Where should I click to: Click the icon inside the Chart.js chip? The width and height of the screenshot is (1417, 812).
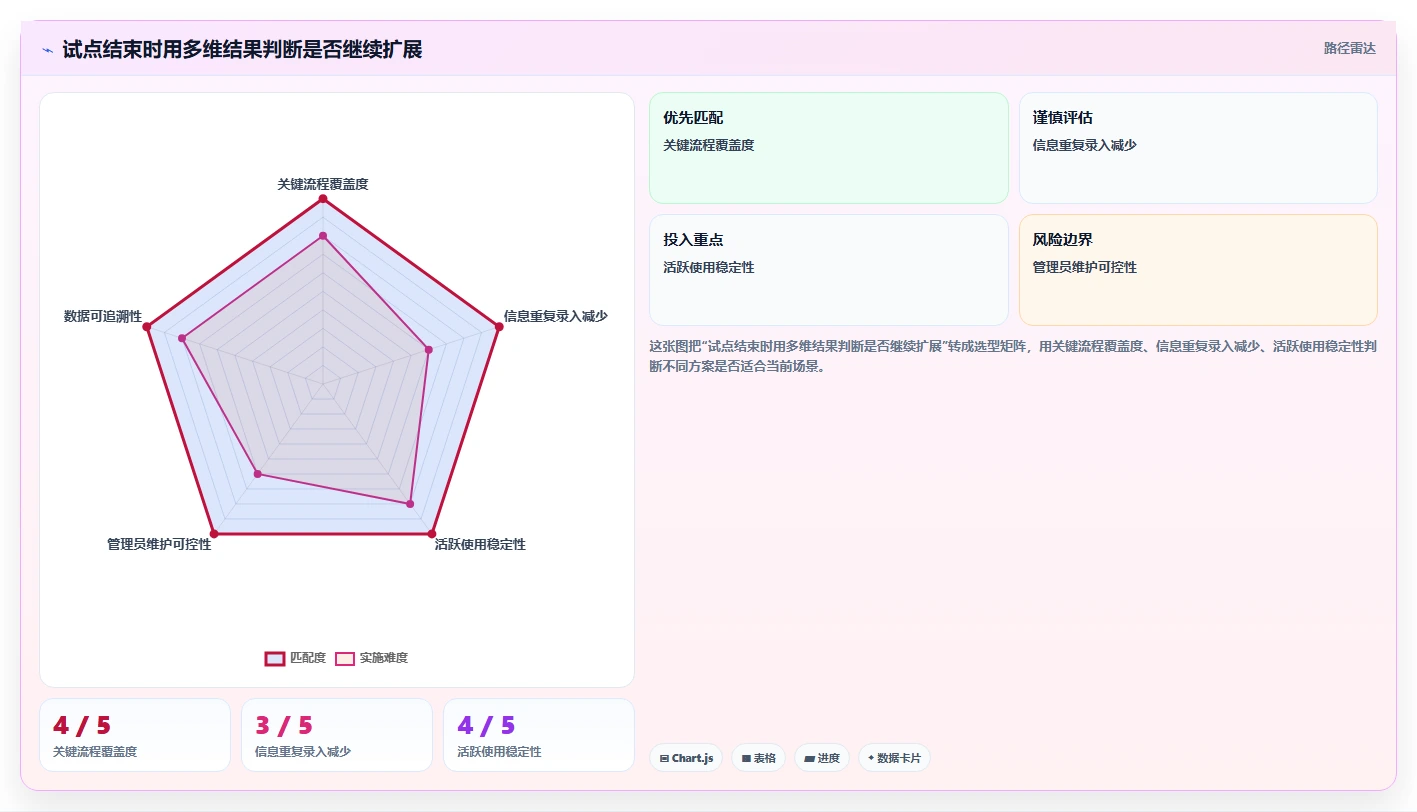[664, 759]
